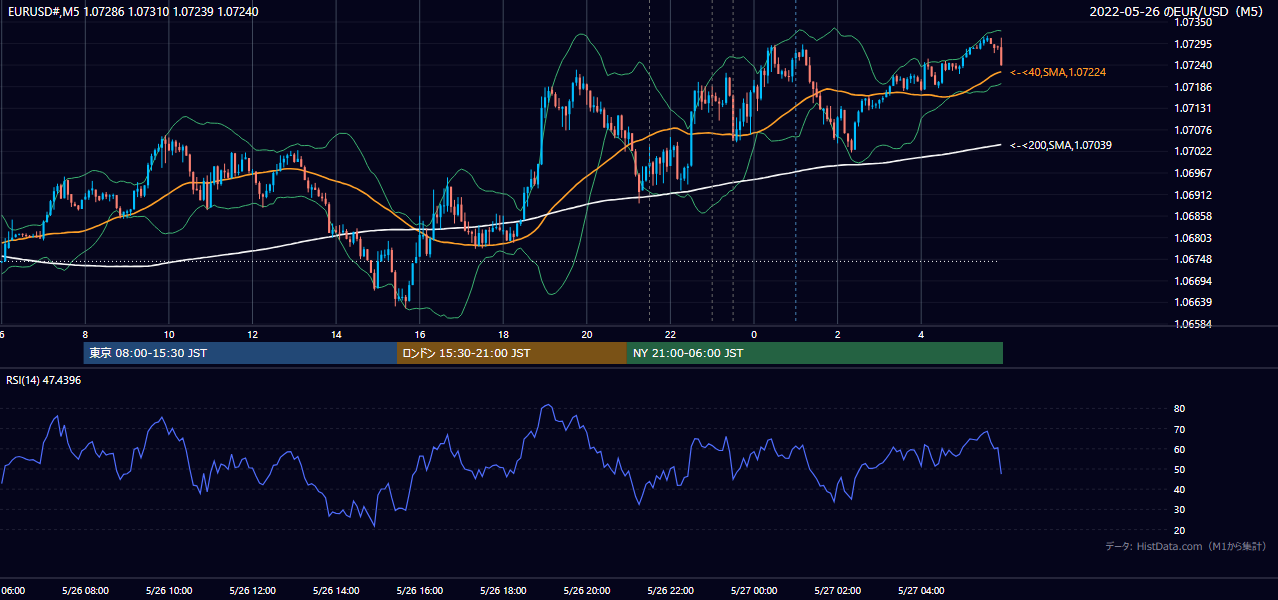The width and height of the screenshot is (1278, 600).
Task: Click the 1.07076 price axis value
Action: point(1193,130)
